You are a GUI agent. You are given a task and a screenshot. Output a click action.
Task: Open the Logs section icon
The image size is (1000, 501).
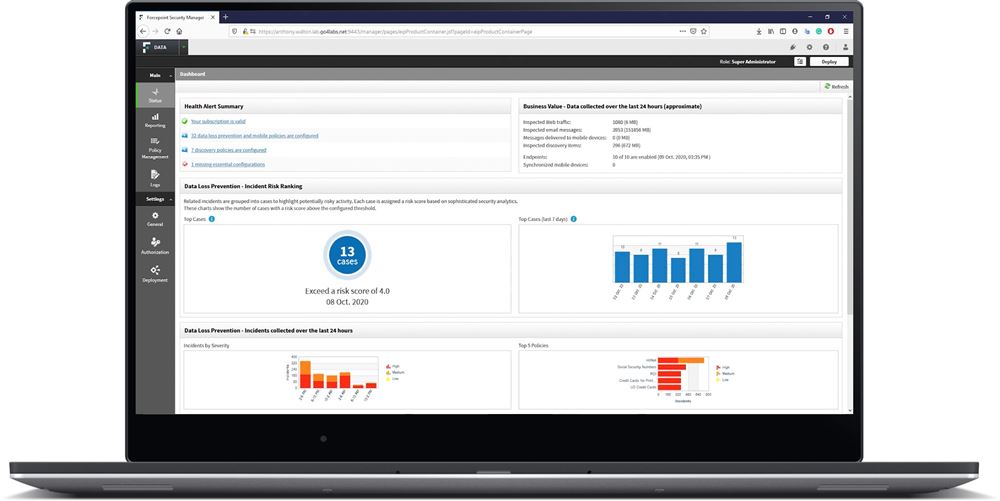155,178
